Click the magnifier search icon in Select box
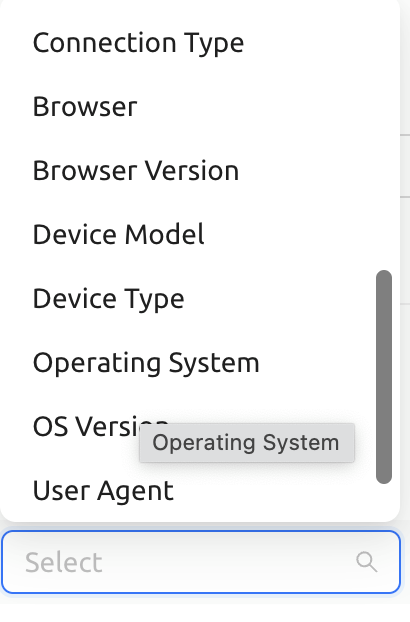410x622 pixels. coord(366,562)
